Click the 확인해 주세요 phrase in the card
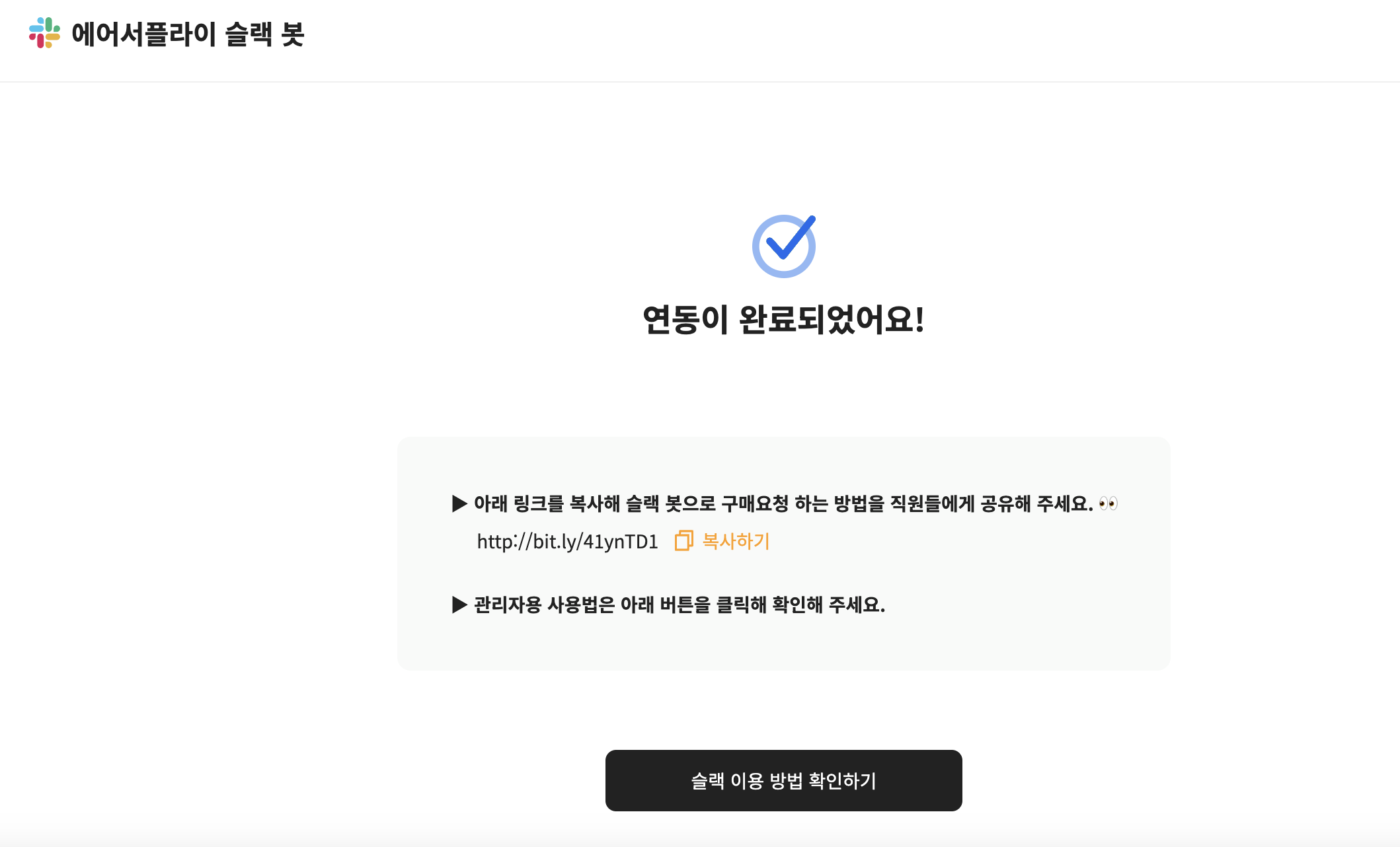 pyautogui.click(x=828, y=605)
